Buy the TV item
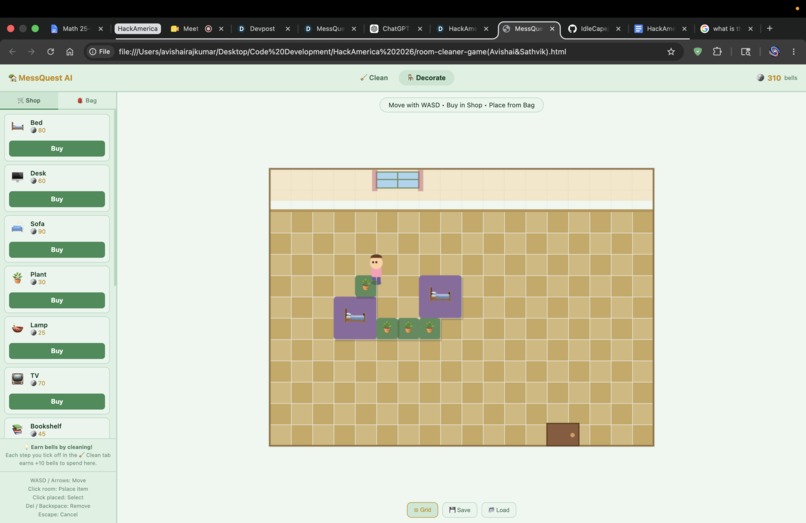The image size is (806, 523). coord(57,401)
